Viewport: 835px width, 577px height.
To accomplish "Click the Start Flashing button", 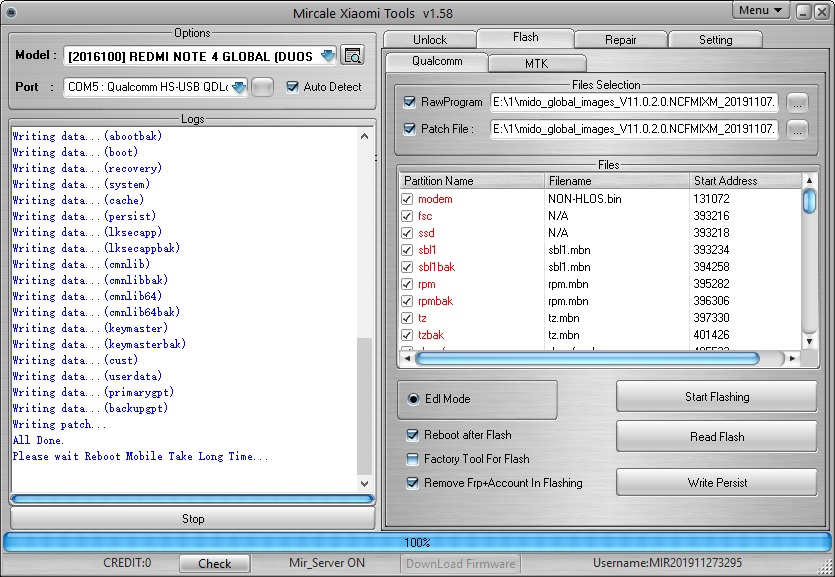I will (716, 397).
